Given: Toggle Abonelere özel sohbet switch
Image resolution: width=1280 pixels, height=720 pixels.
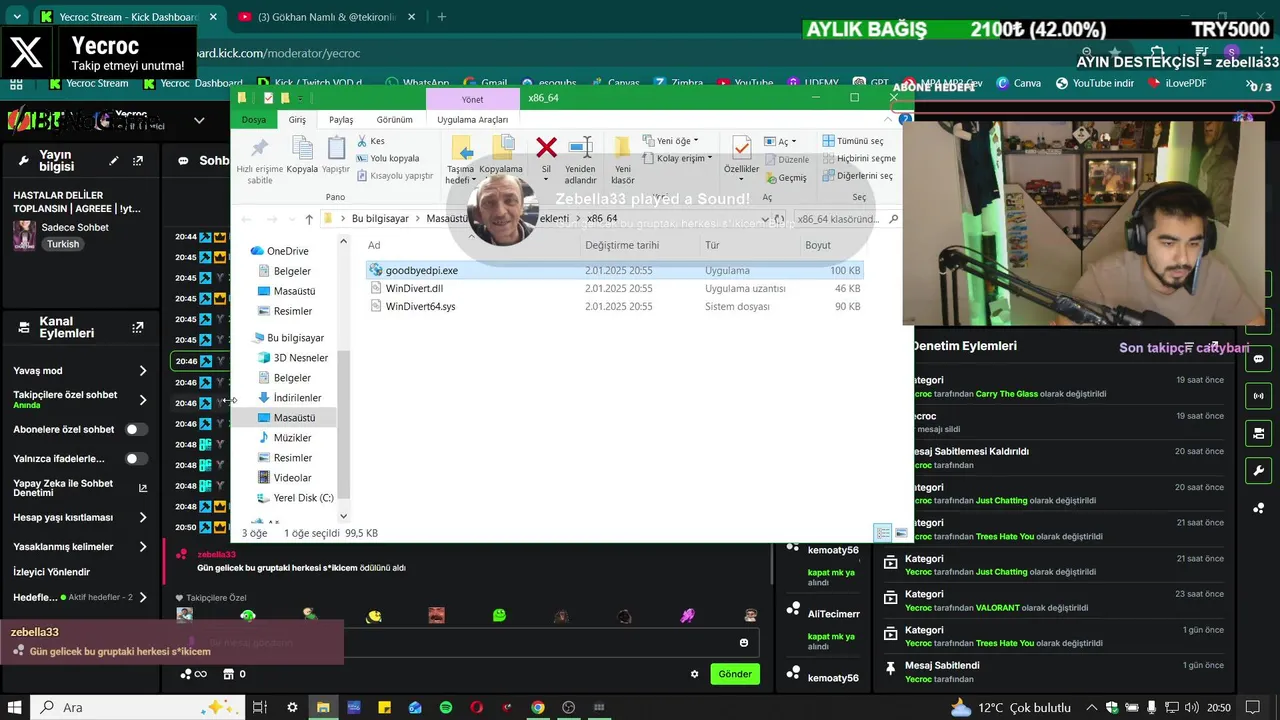Looking at the screenshot, I should [136, 430].
